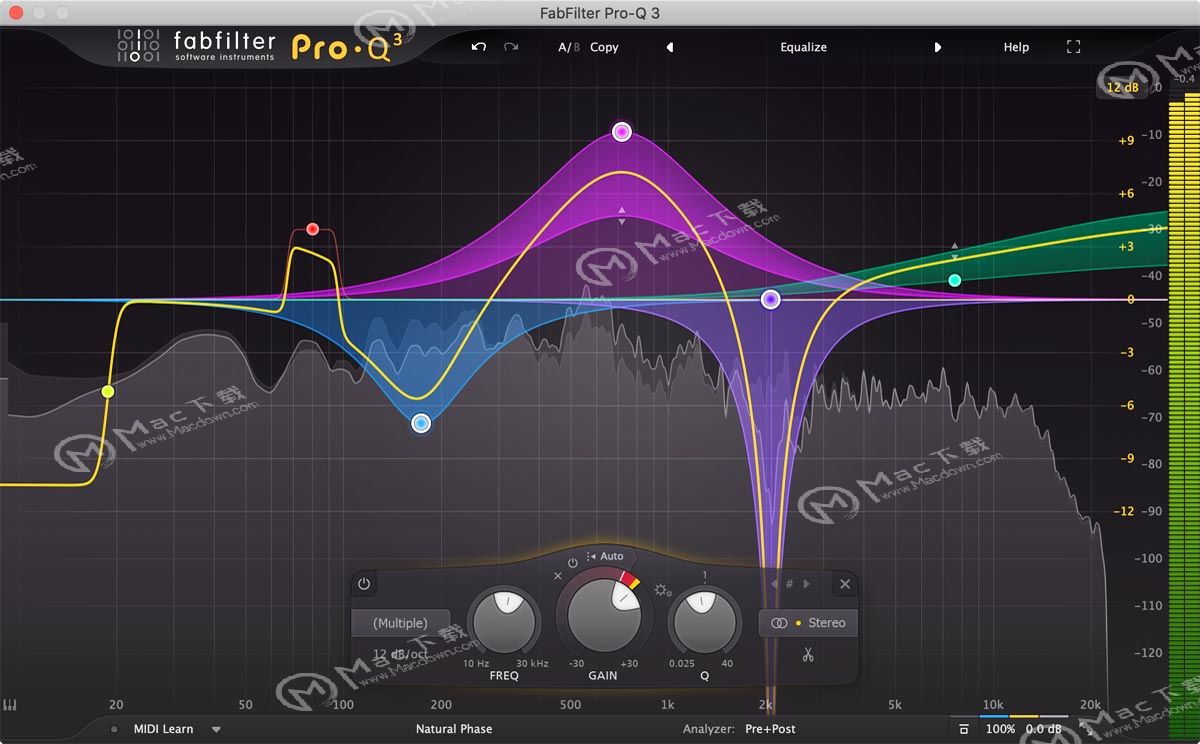Go to the previous preset with left arrow
The width and height of the screenshot is (1200, 744).
point(669,47)
